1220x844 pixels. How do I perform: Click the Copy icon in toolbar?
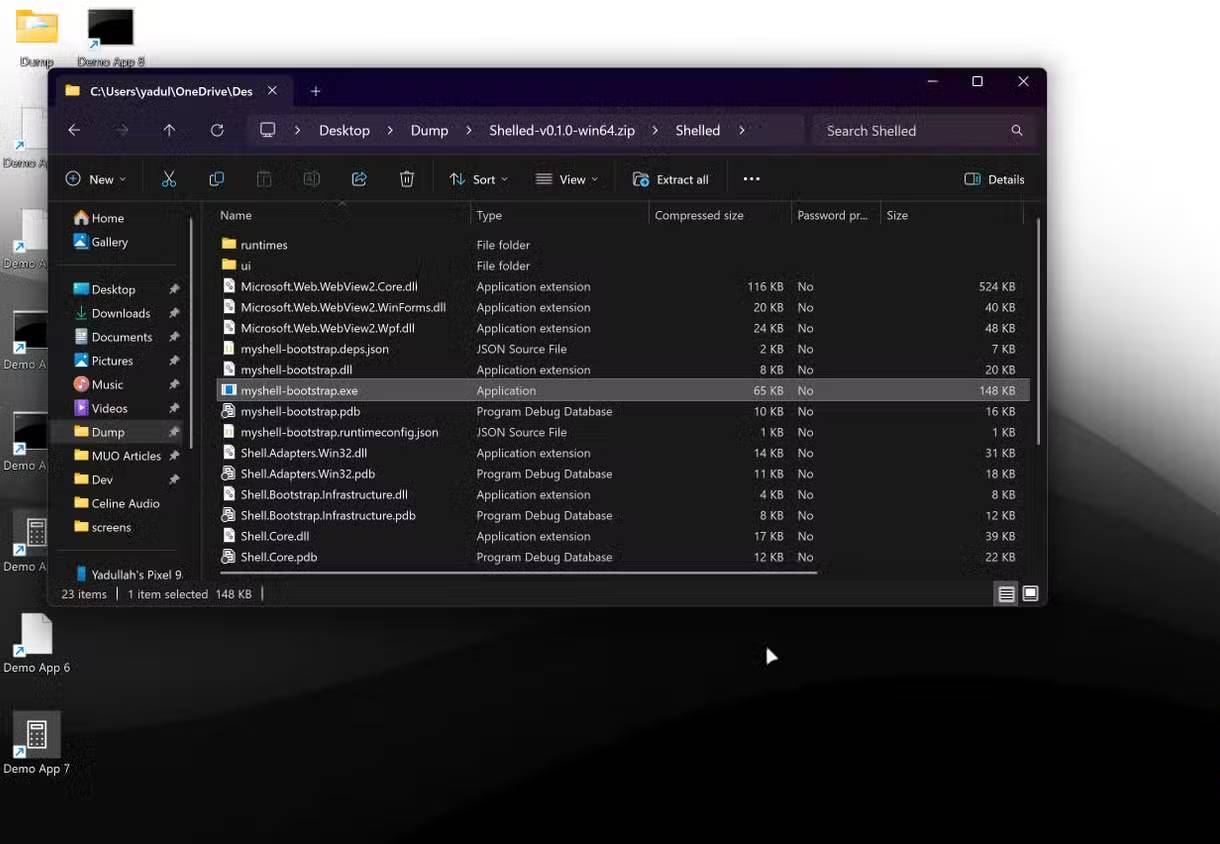tap(216, 179)
